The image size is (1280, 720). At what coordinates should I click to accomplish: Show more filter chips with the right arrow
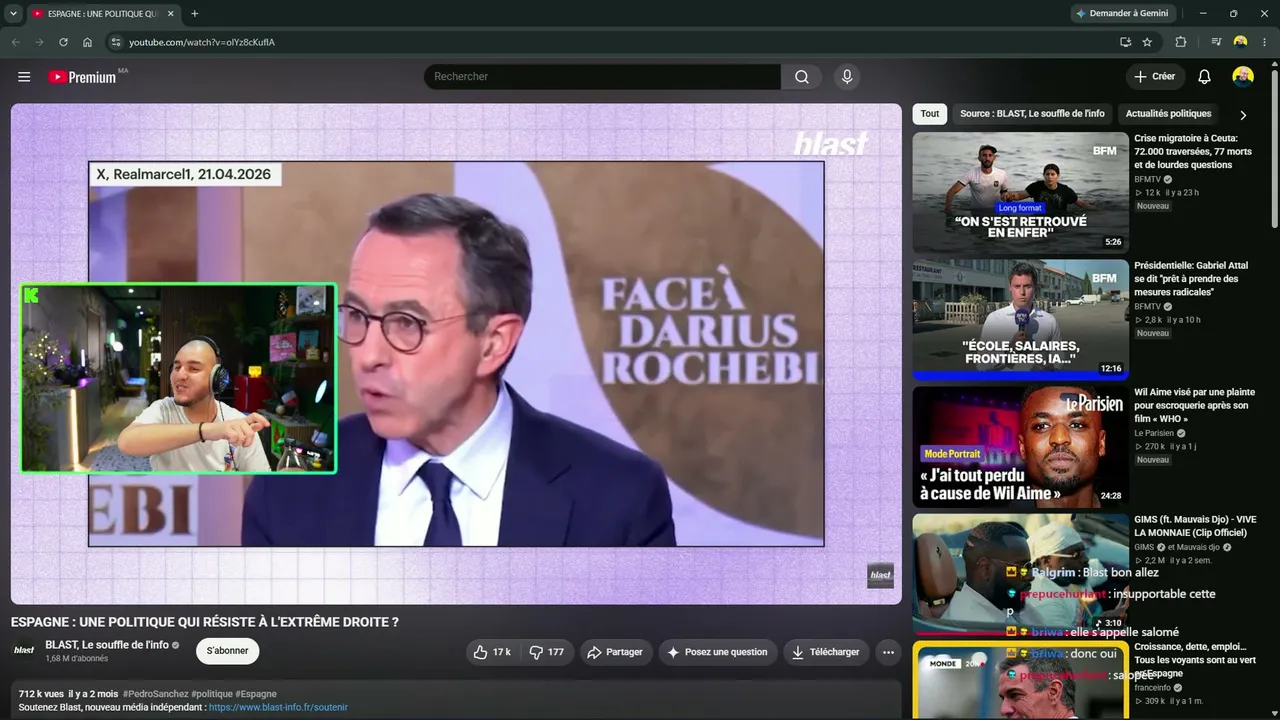point(1243,115)
